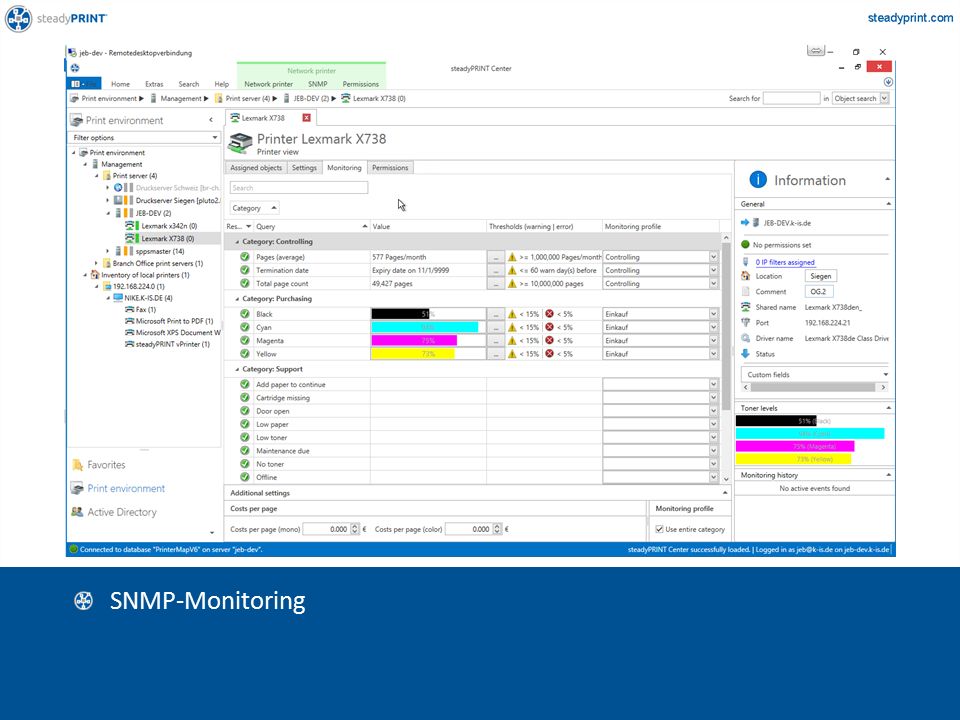This screenshot has height=720, width=960.
Task: Click the blue file menu button
Action: pos(83,84)
